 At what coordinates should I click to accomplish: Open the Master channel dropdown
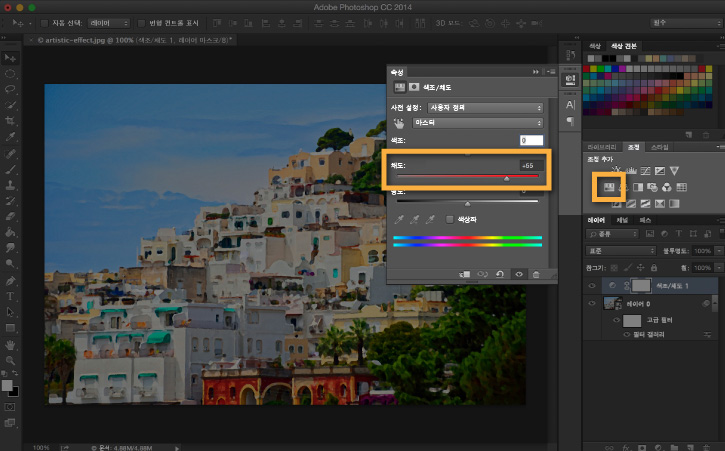(478, 123)
